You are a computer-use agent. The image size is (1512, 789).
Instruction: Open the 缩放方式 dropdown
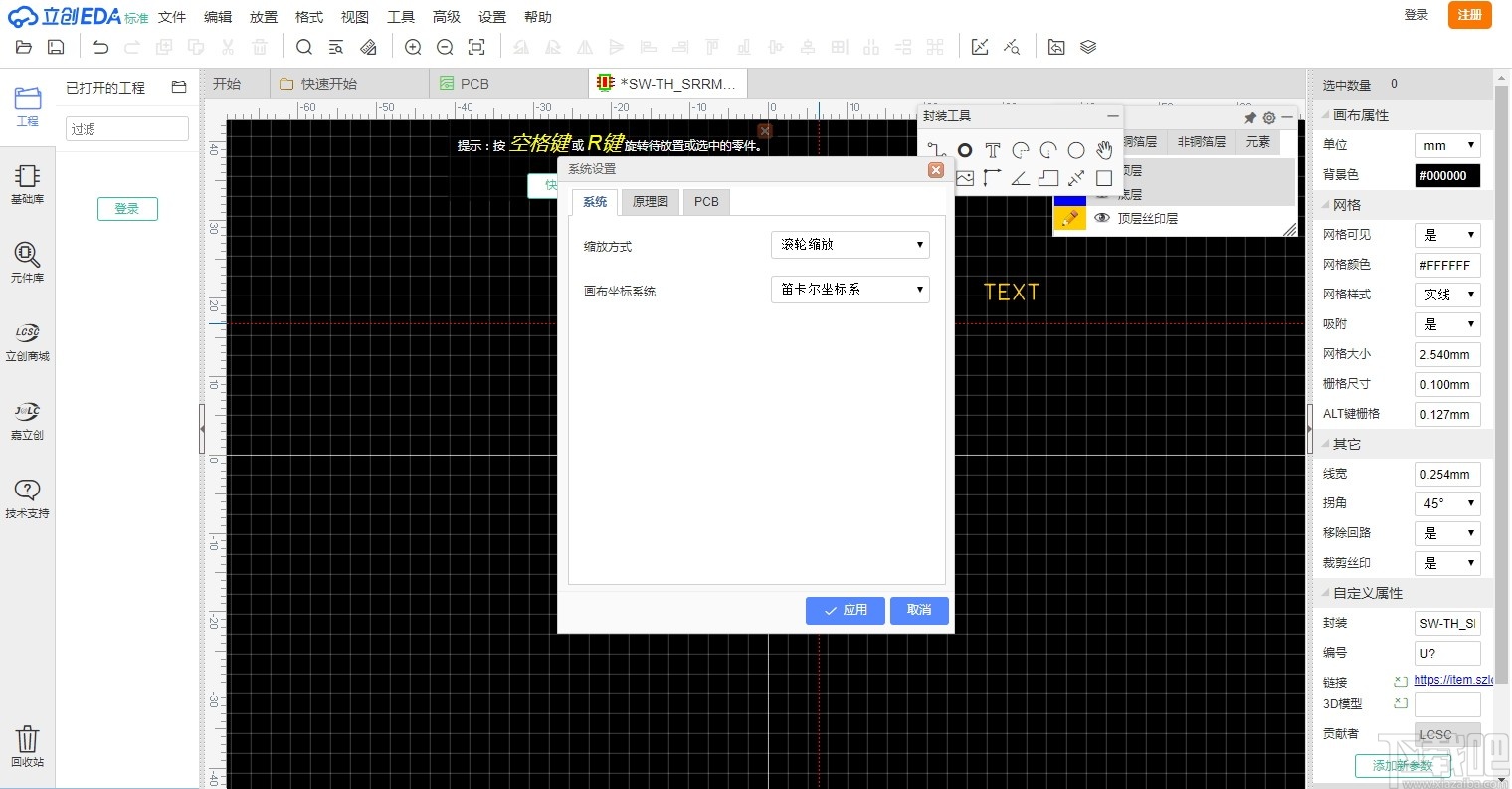click(x=850, y=244)
